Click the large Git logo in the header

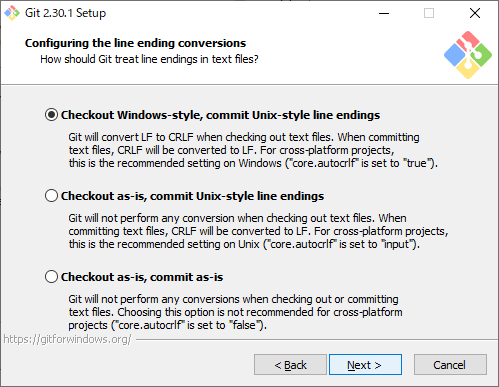coord(468,55)
